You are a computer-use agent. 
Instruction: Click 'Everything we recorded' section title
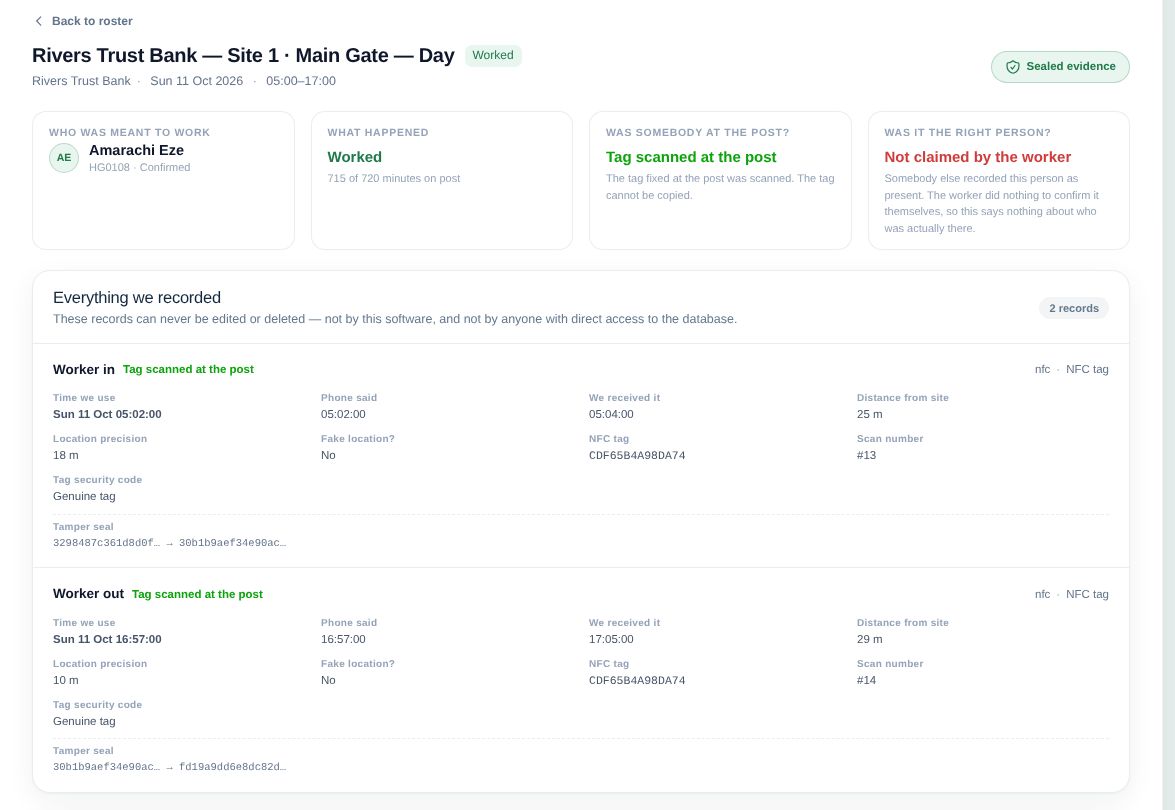click(x=136, y=297)
